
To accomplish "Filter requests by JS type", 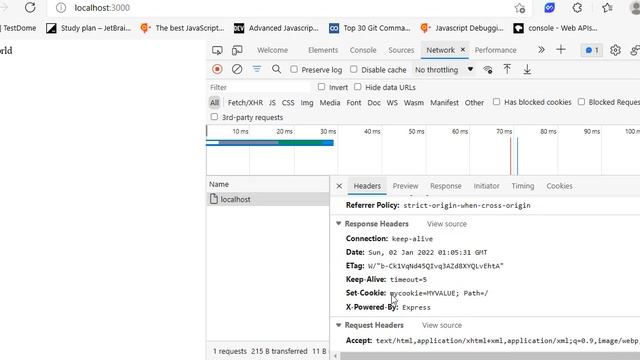I will click(272, 103).
